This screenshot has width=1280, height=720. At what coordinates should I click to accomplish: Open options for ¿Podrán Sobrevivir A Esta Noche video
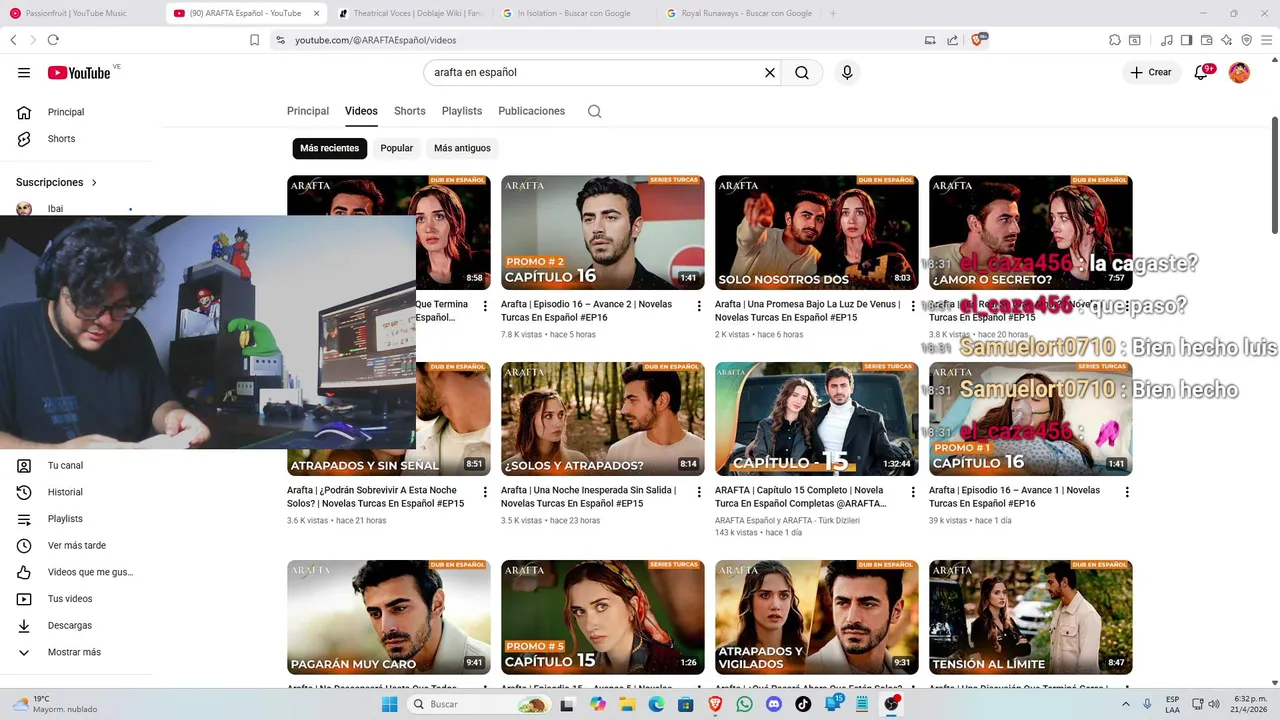coord(485,492)
